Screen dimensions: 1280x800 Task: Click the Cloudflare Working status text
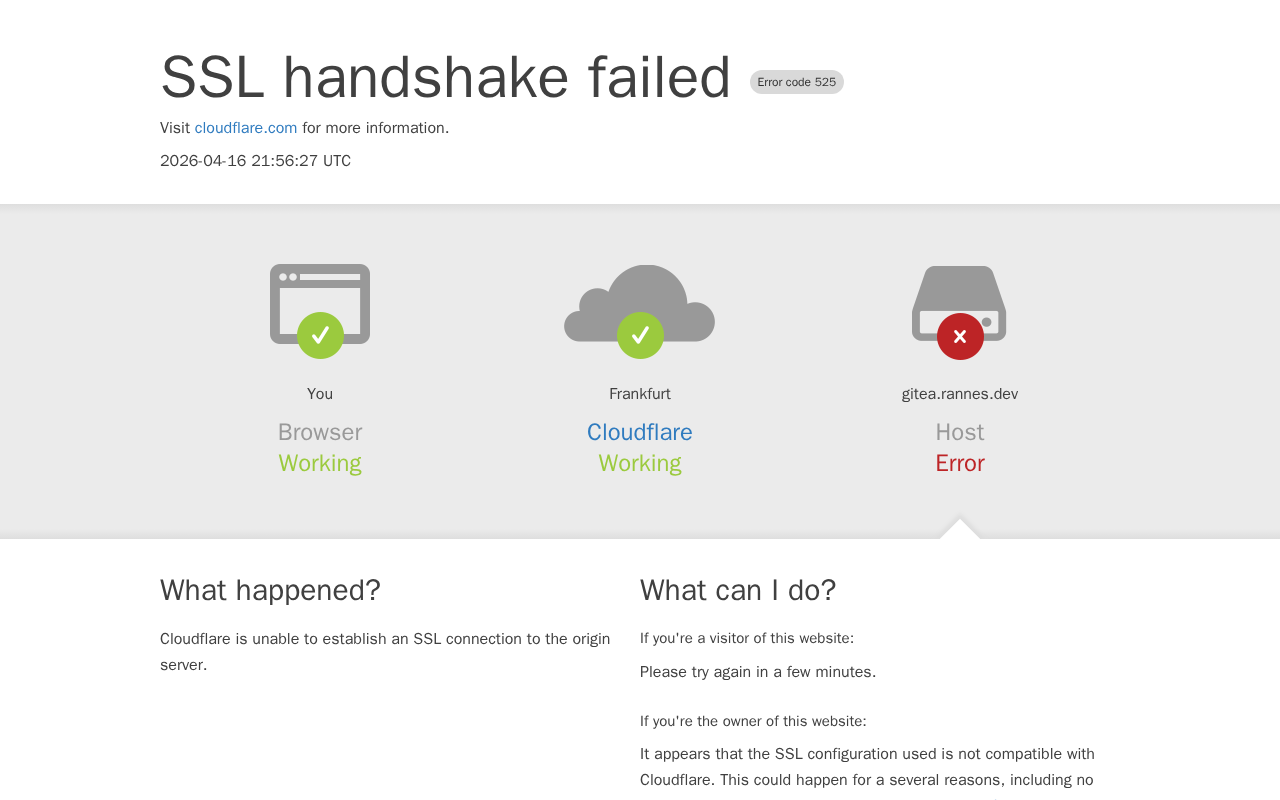coord(640,463)
